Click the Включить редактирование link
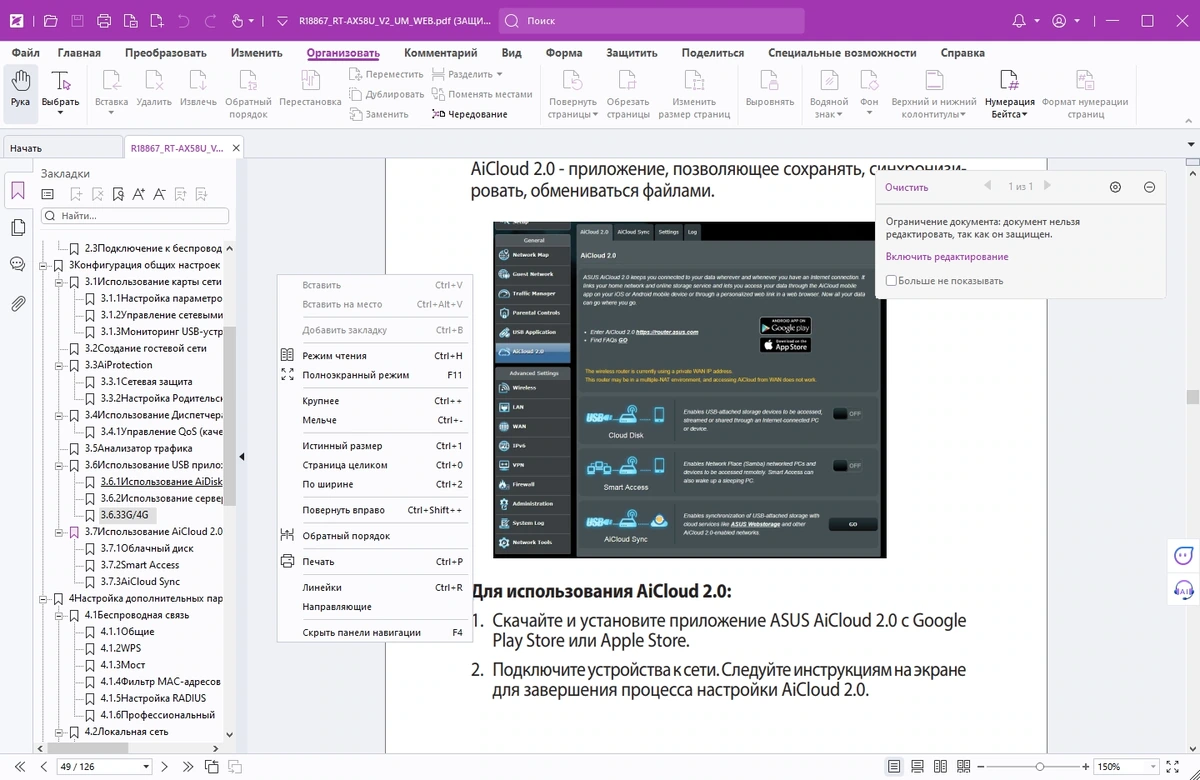This screenshot has width=1200, height=780. 947,257
